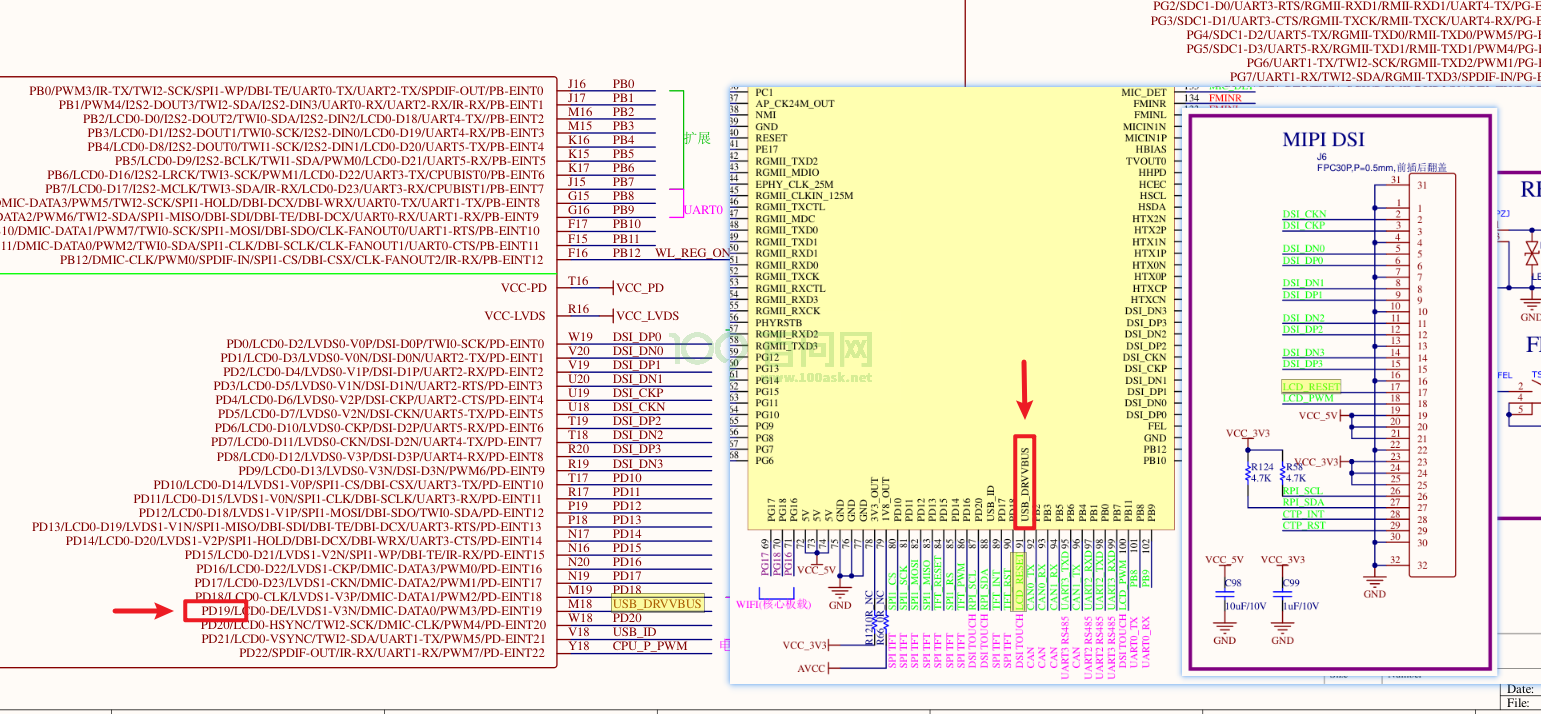Image resolution: width=1541 pixels, height=714 pixels.
Task: Click the red-boxed PD19 pin name
Action: [216, 610]
